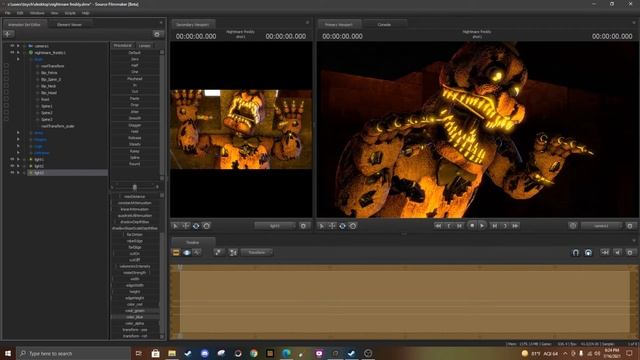Switch to the Clip Editor mode

[x=176, y=253]
